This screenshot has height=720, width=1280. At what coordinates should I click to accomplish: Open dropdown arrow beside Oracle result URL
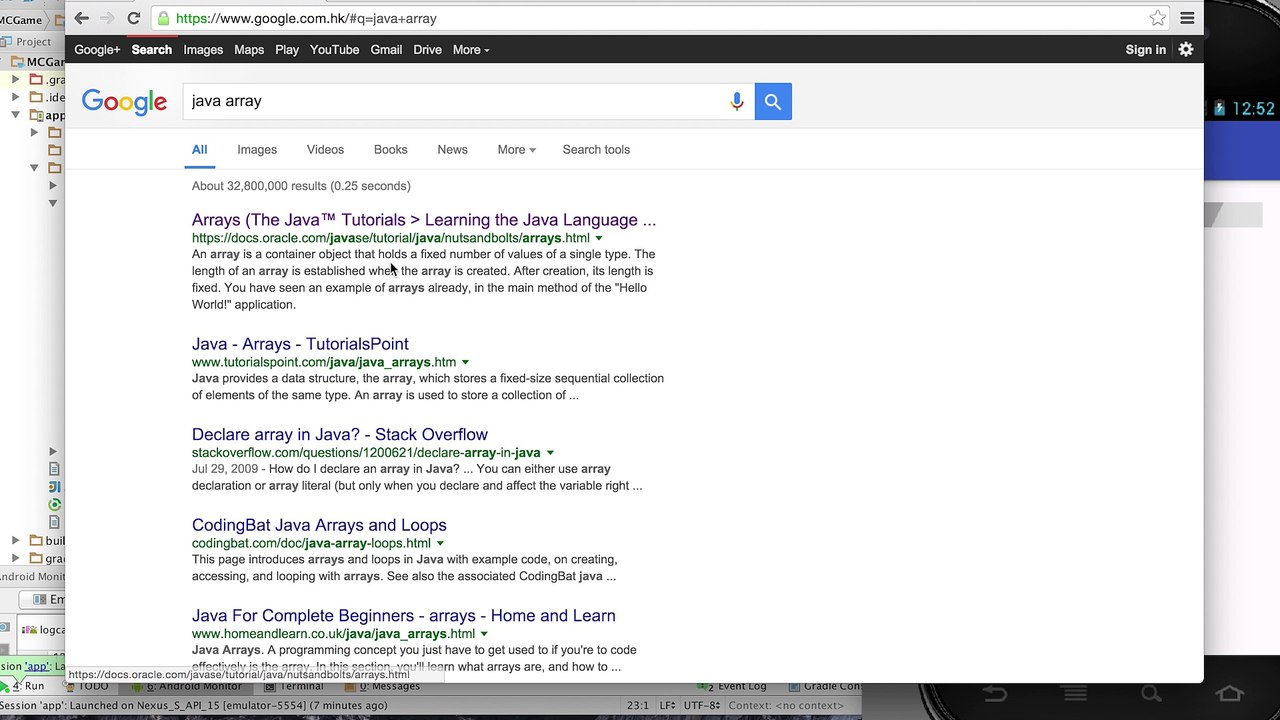coord(599,238)
